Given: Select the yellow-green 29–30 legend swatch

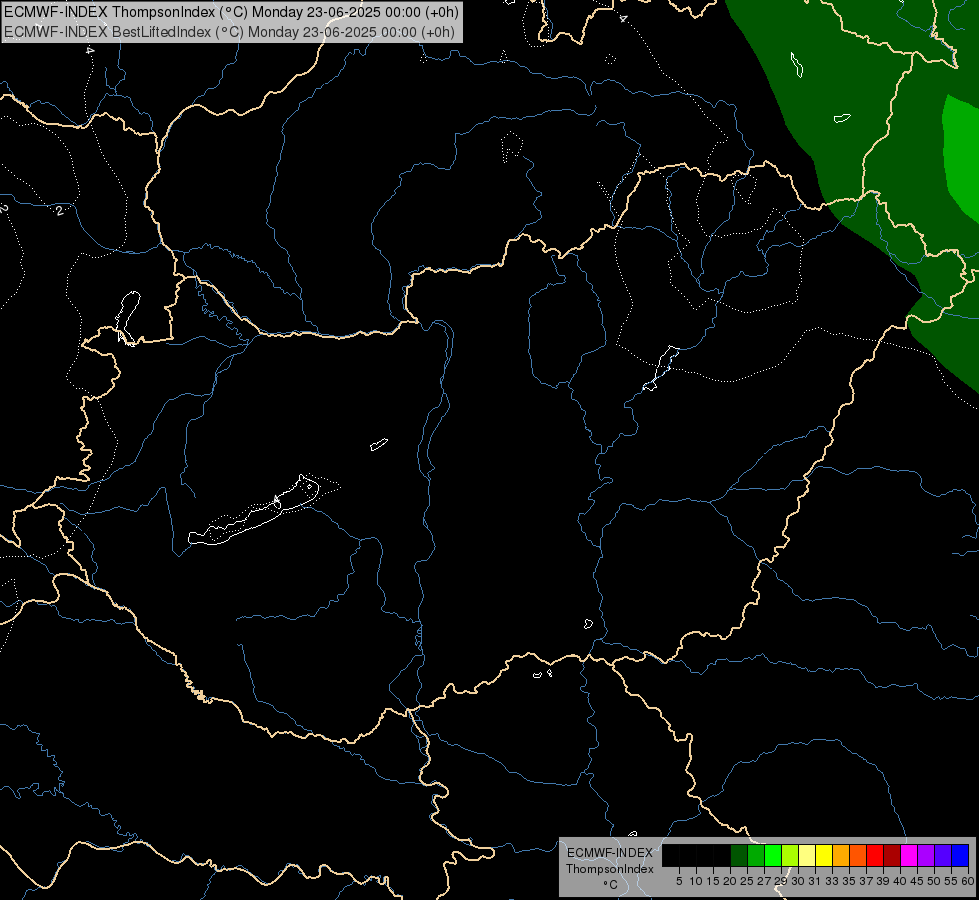Looking at the screenshot, I should tap(790, 855).
